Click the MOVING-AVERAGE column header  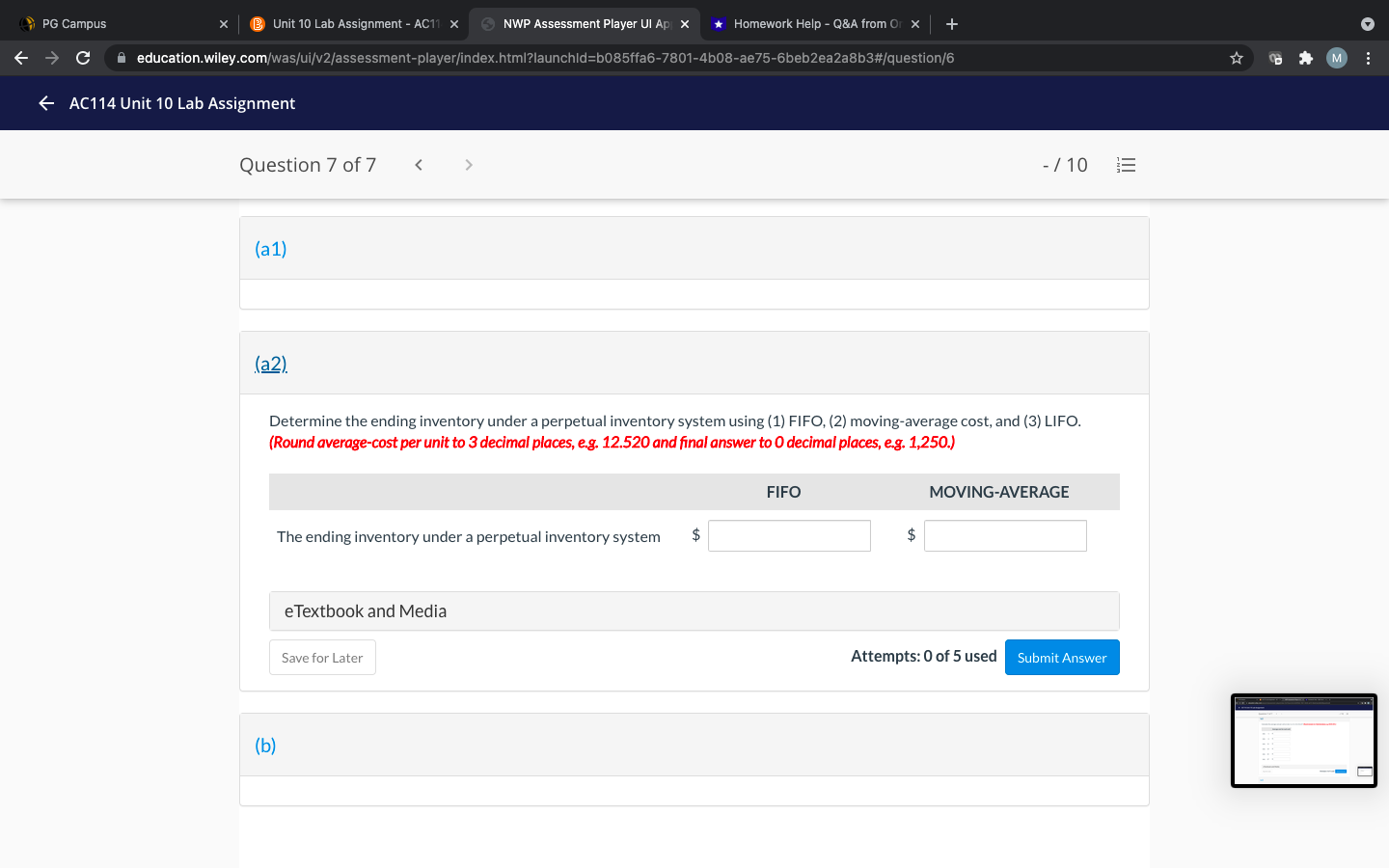point(999,492)
